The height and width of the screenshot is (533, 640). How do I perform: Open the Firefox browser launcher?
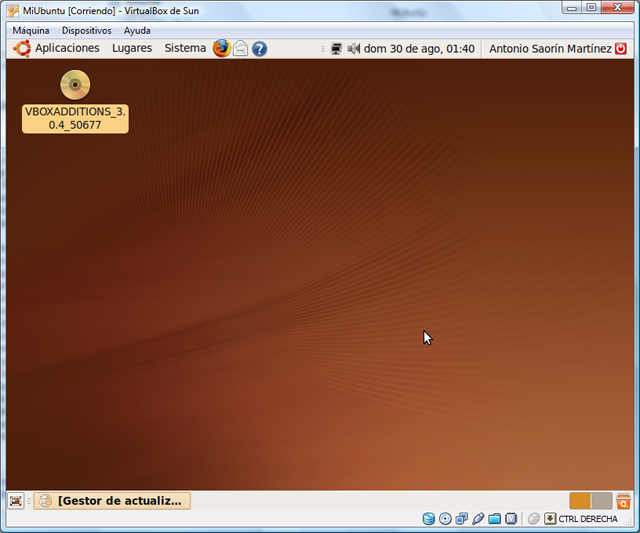coord(221,48)
